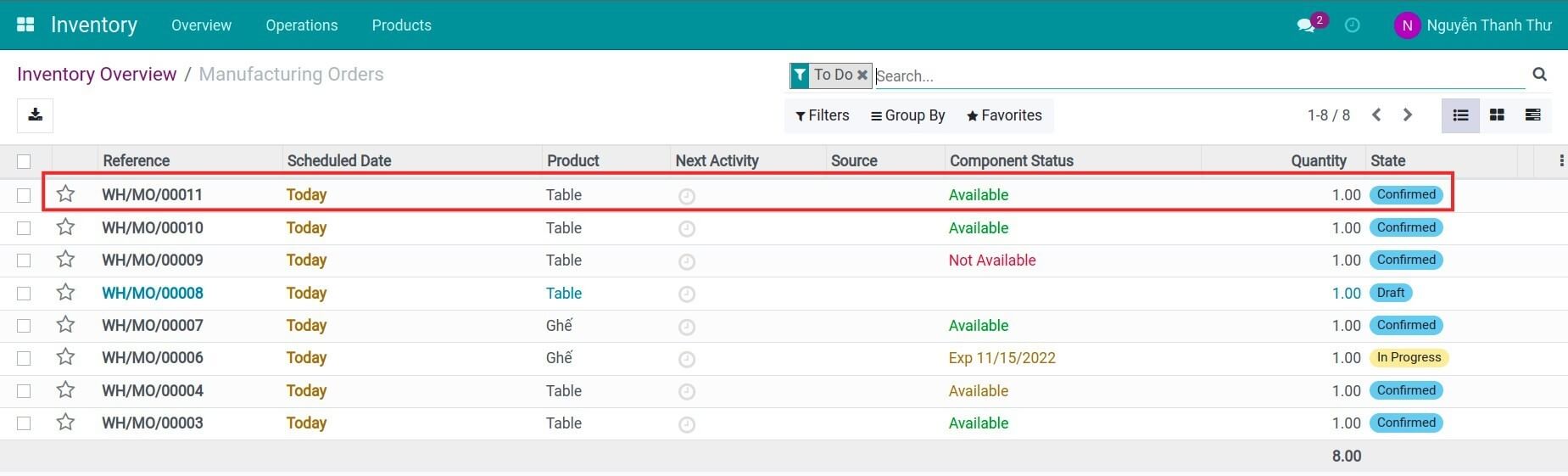Switch to kanban view

pyautogui.click(x=1497, y=115)
